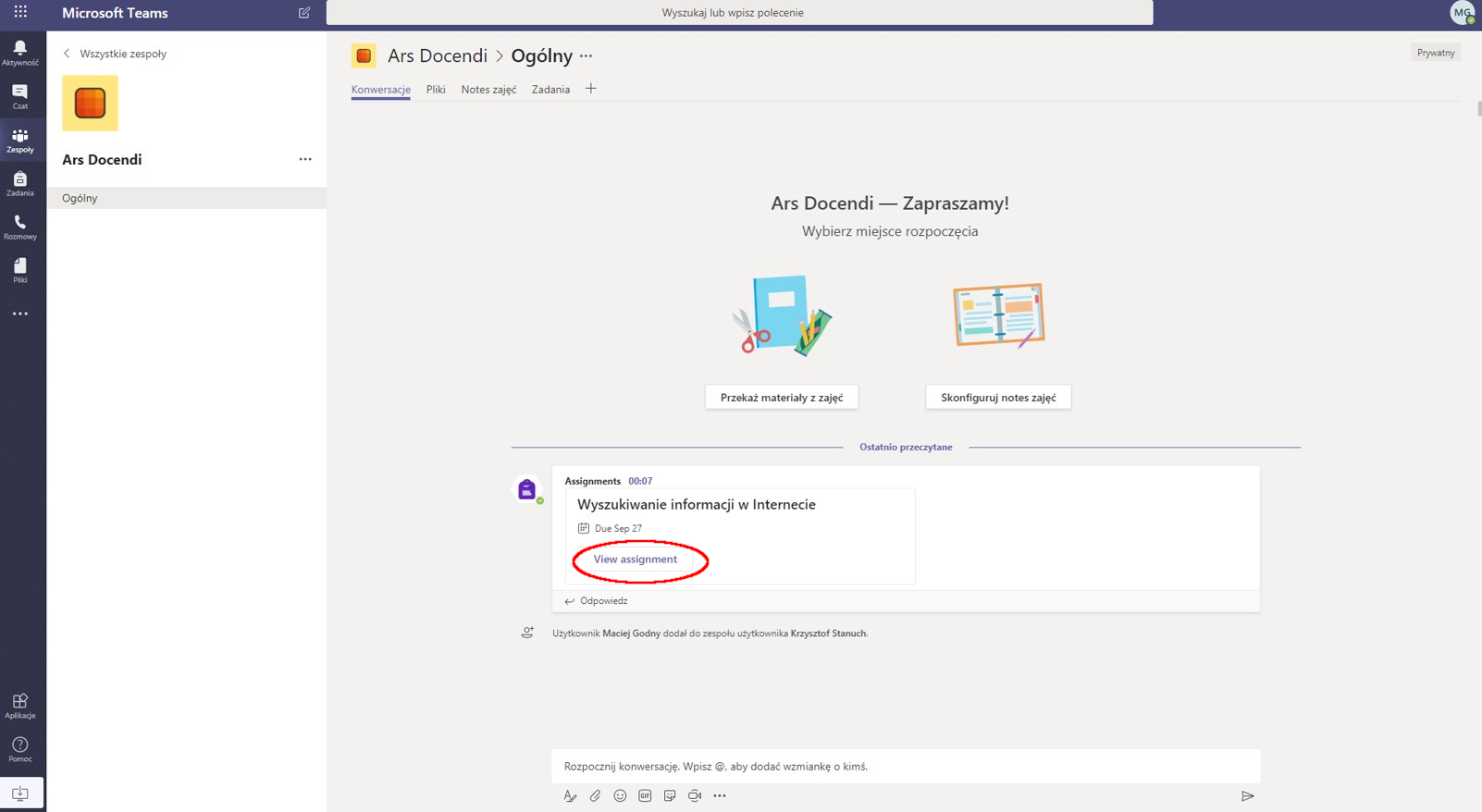
Task: Add a new tab with plus icon
Action: point(591,89)
